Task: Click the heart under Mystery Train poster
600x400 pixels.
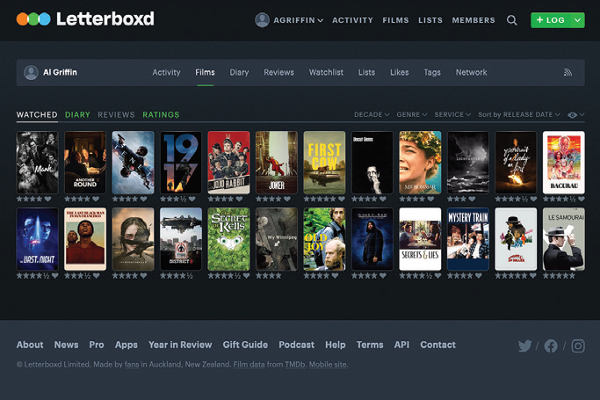Action: pos(478,276)
